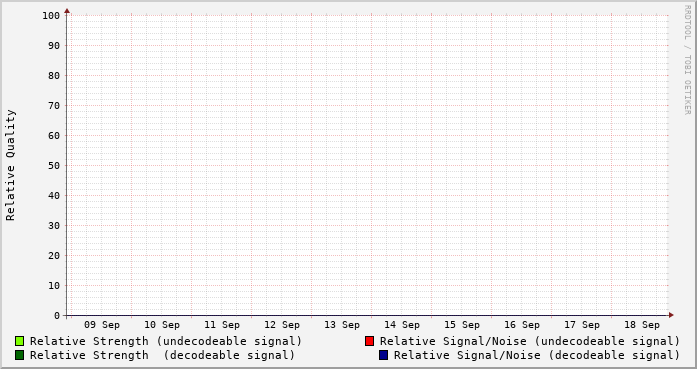Click the dark green decodeable strength swatch

click(x=19, y=355)
